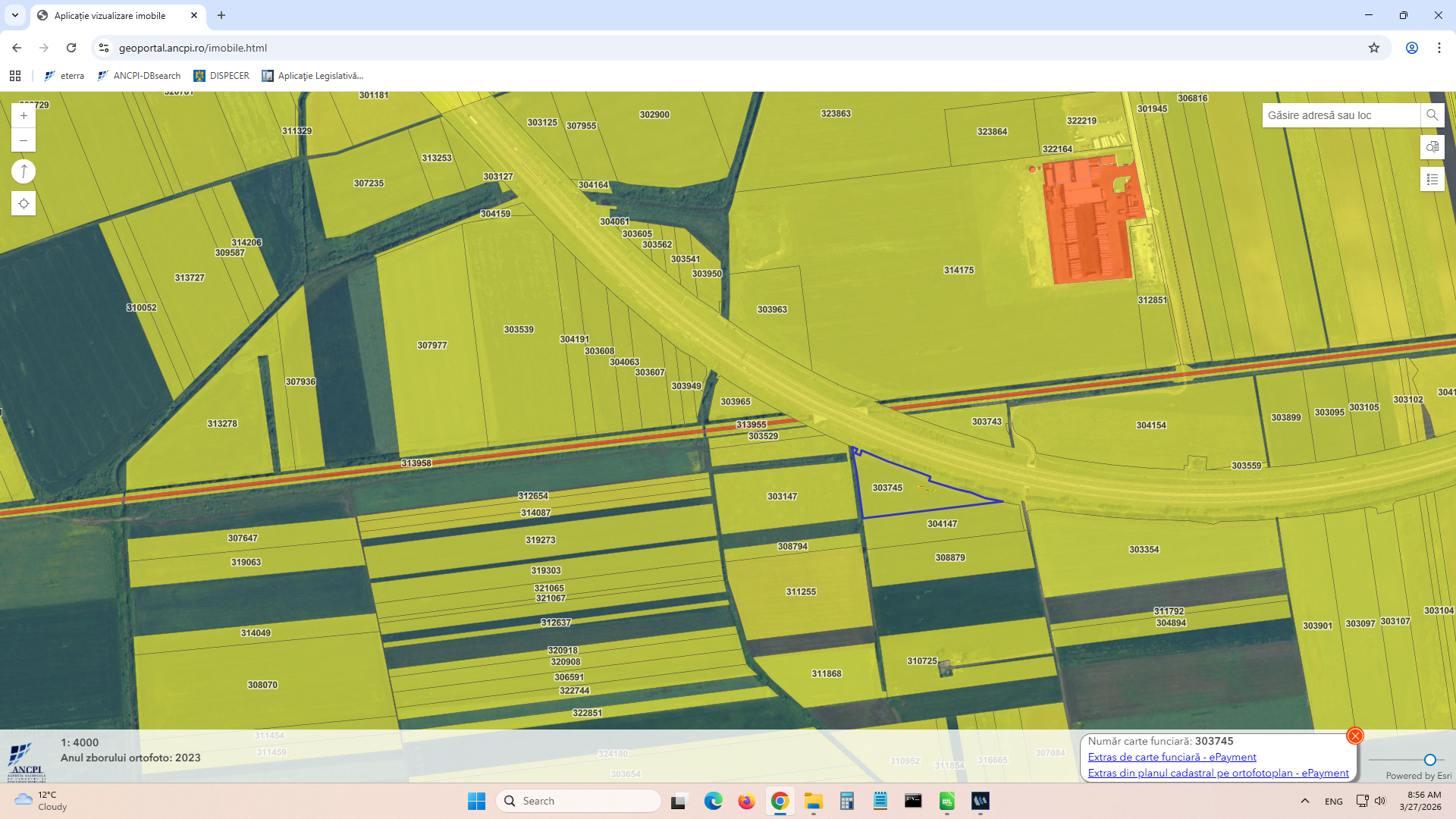Open Extras de carte funciară ePayment link
This screenshot has height=819, width=1456.
pos(1172,757)
